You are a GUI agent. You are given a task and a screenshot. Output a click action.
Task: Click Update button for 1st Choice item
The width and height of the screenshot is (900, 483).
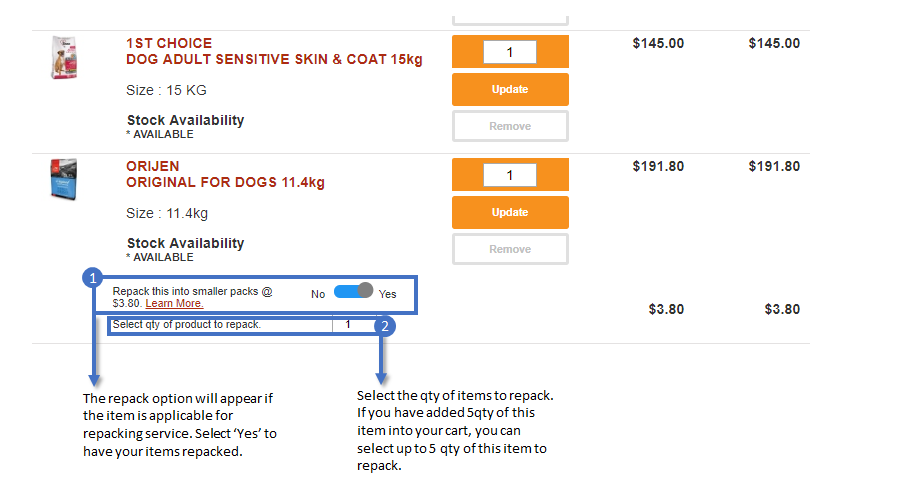click(510, 89)
